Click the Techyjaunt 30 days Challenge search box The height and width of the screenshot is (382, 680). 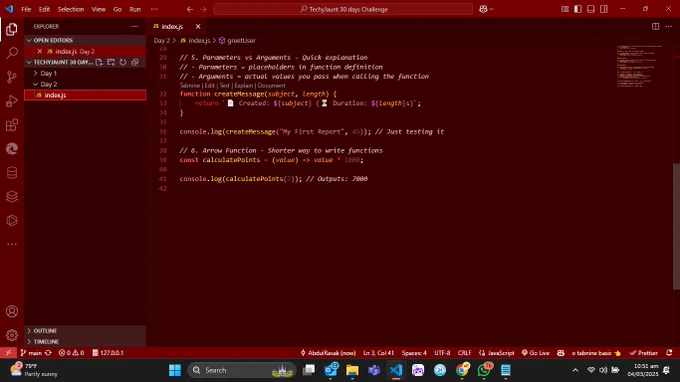[x=343, y=9]
